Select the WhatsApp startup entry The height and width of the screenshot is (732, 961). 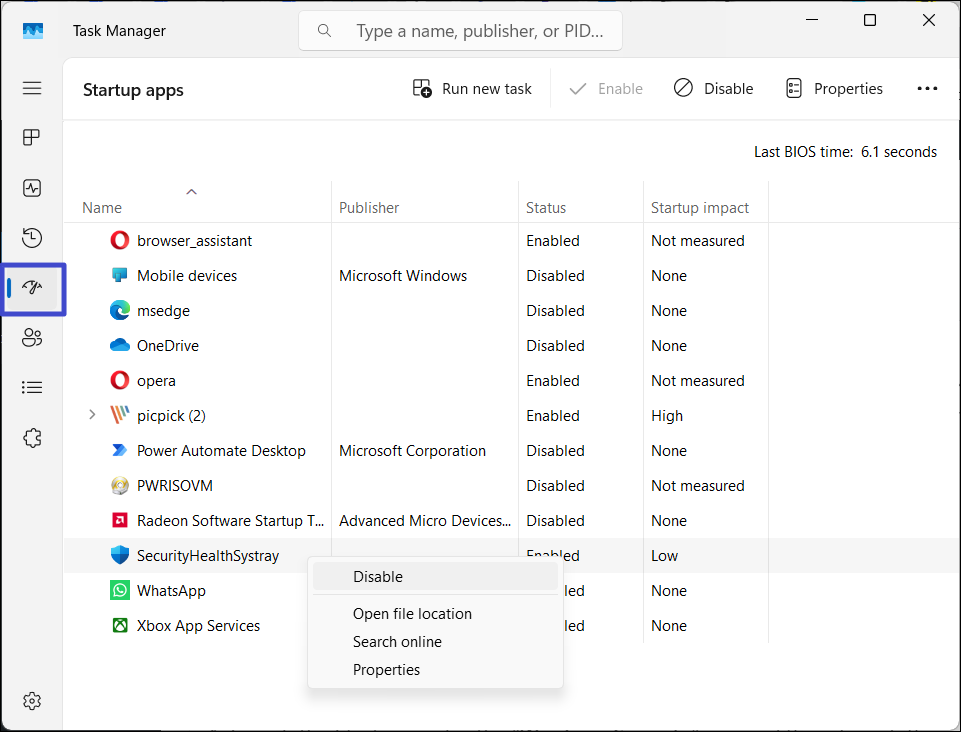(171, 591)
